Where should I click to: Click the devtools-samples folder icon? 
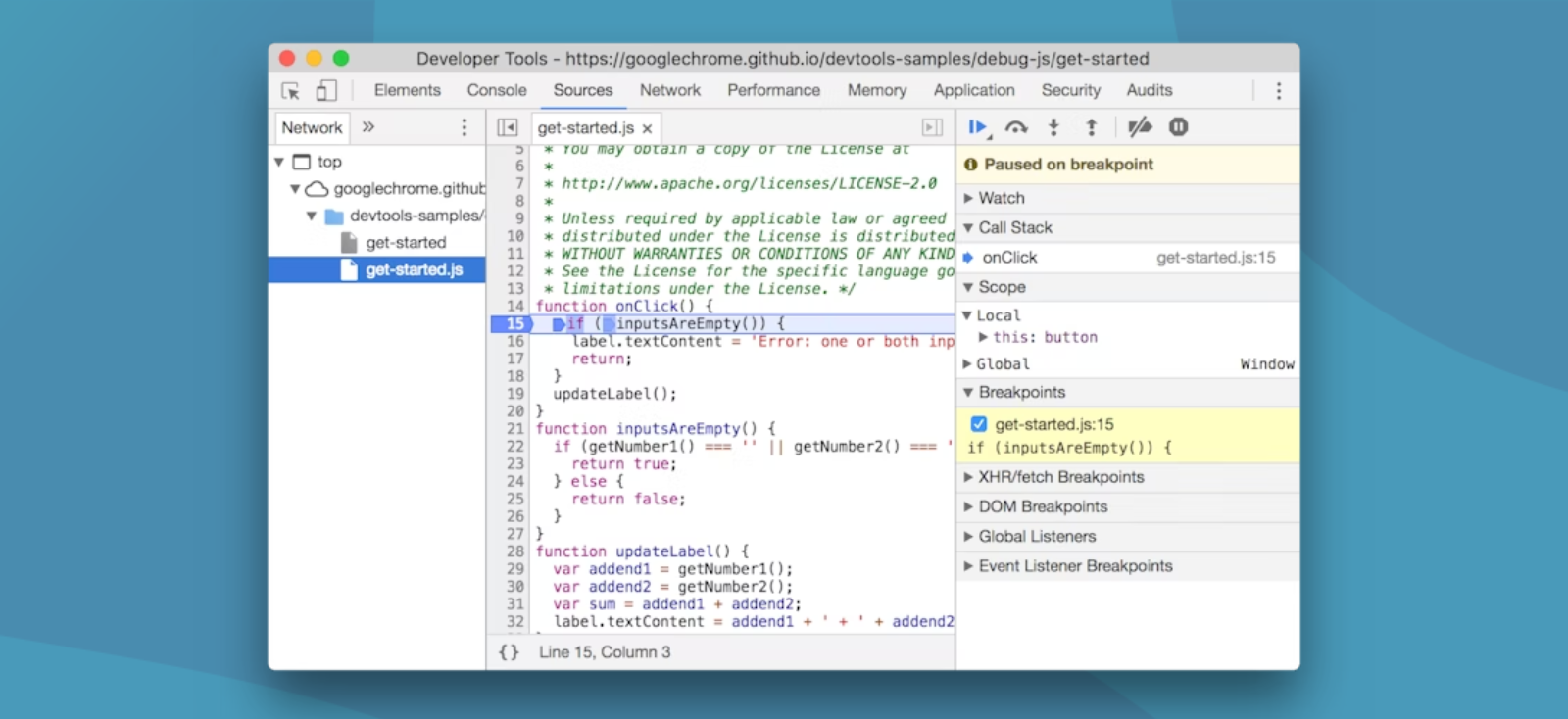tap(334, 216)
